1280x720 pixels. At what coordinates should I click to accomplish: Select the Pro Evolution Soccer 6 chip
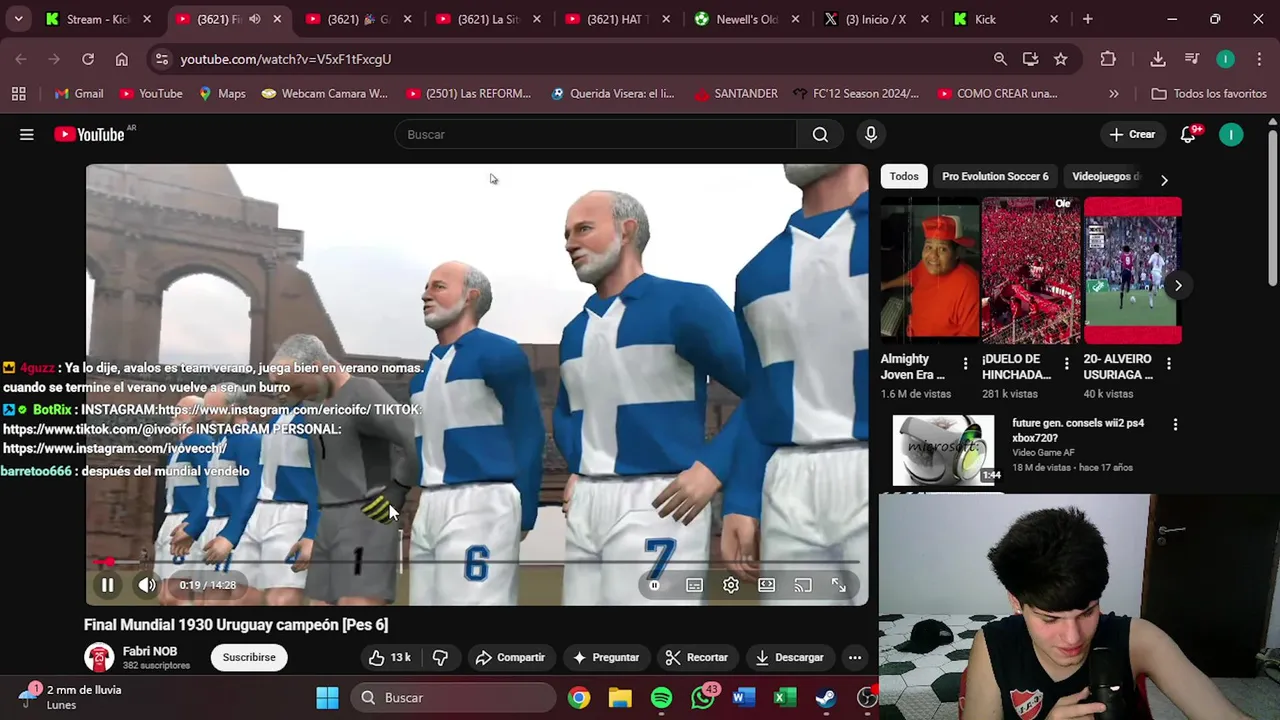(x=995, y=176)
